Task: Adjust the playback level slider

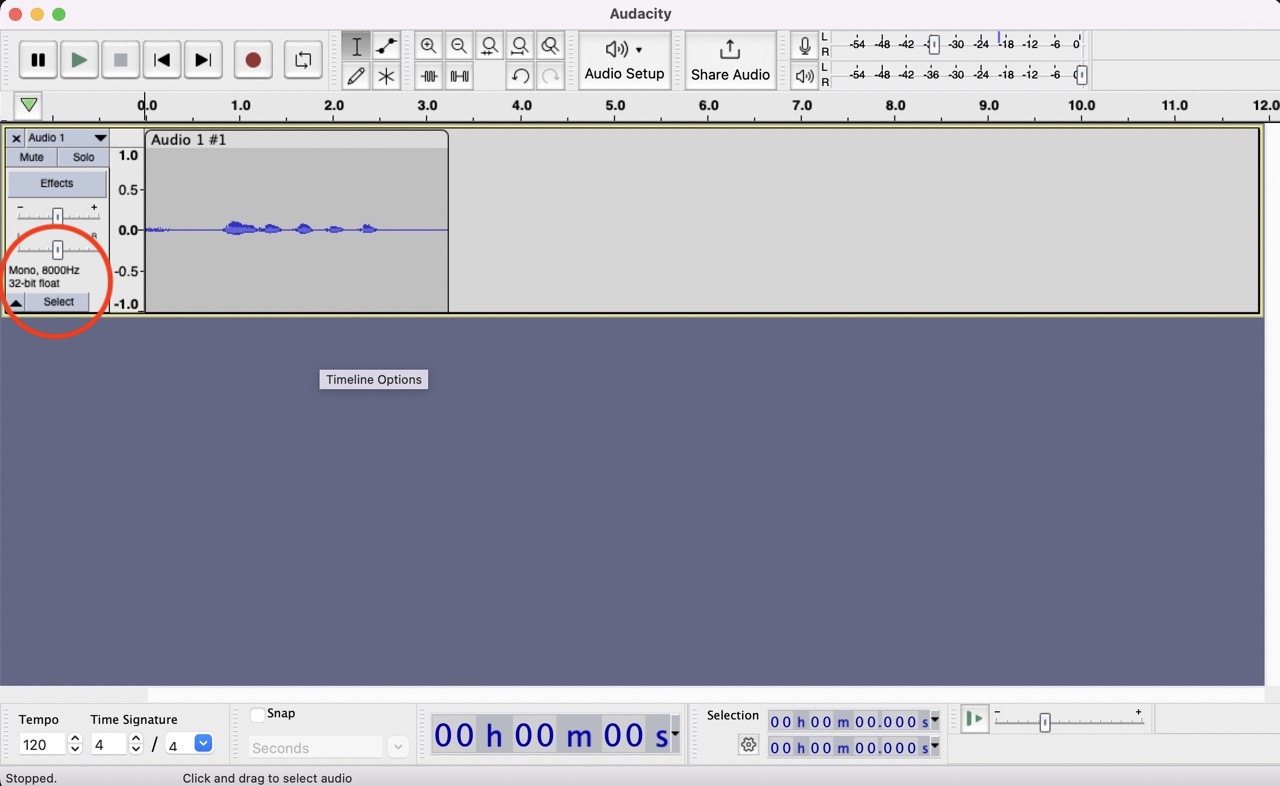Action: (1081, 75)
